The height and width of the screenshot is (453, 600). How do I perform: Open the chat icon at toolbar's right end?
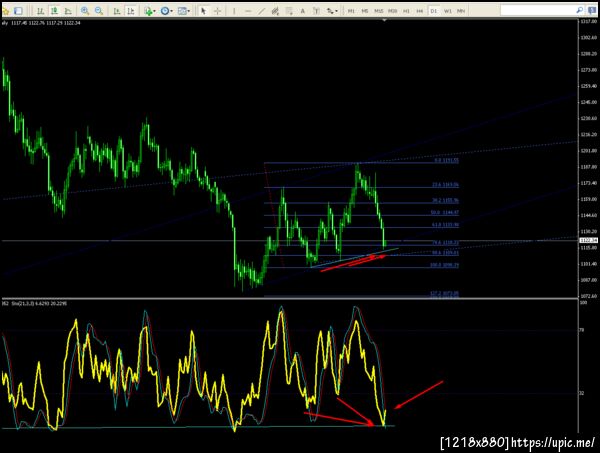[x=593, y=10]
